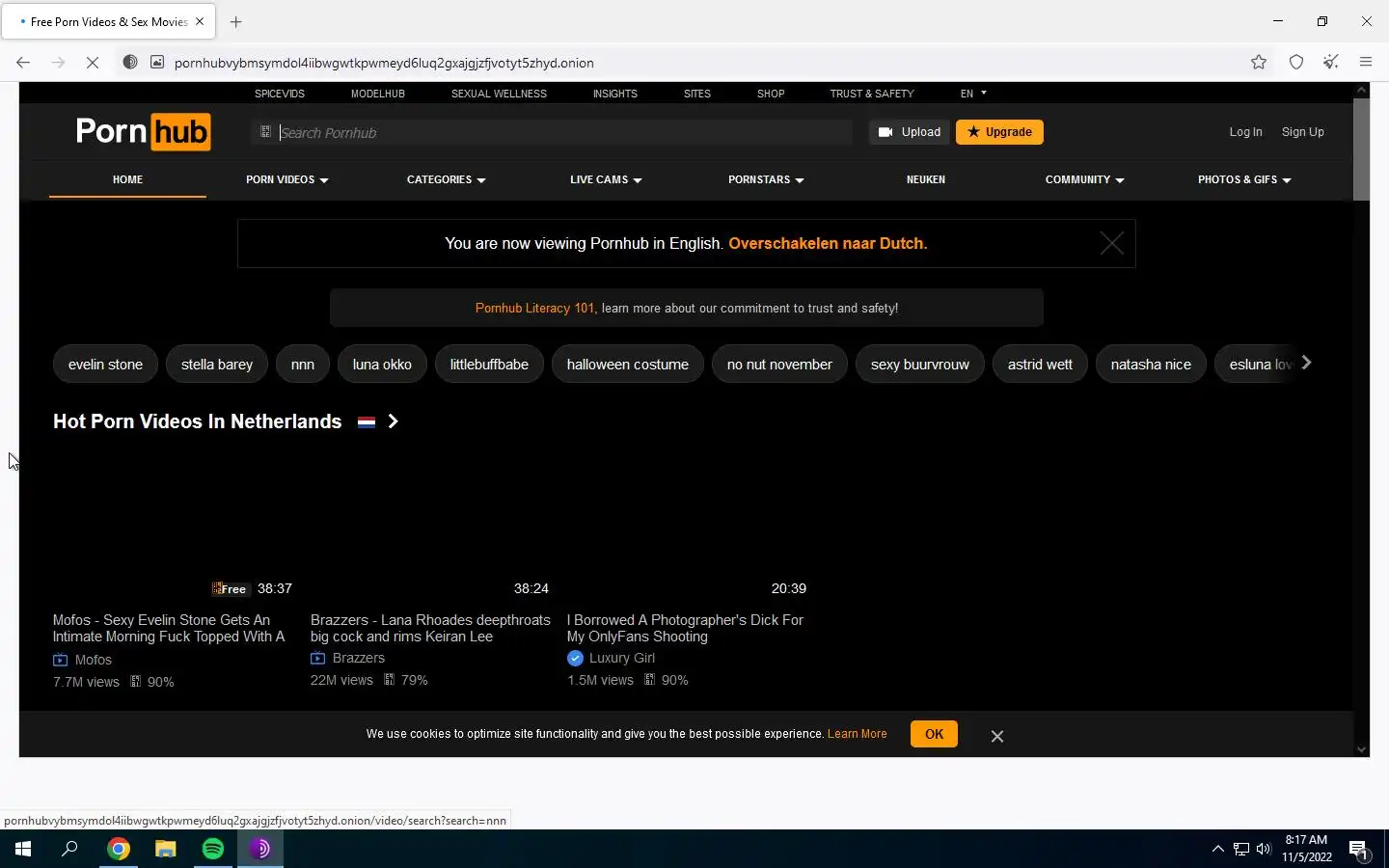
Task: Click the Log In link
Action: [1245, 132]
